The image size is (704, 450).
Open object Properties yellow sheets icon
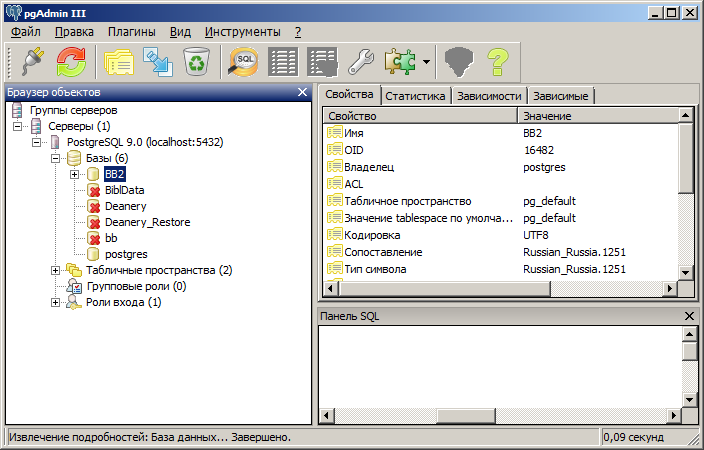[x=119, y=62]
